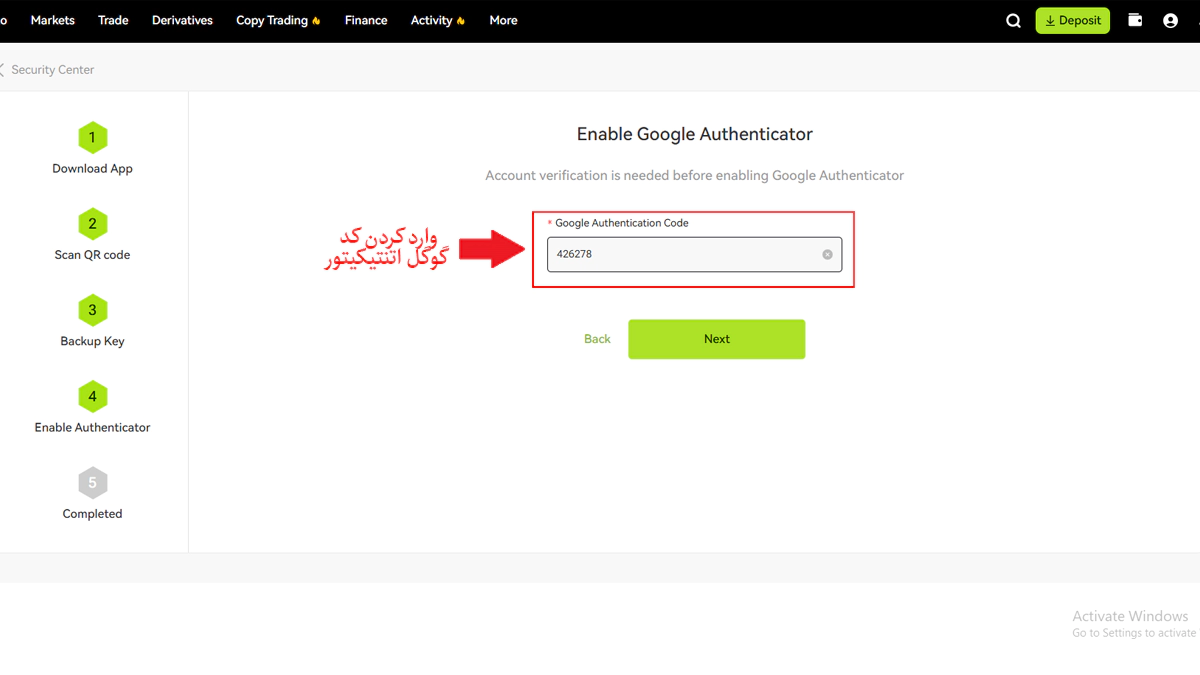This screenshot has height=675, width=1200.
Task: Go back via Security Center arrow
Action: (x=3, y=70)
